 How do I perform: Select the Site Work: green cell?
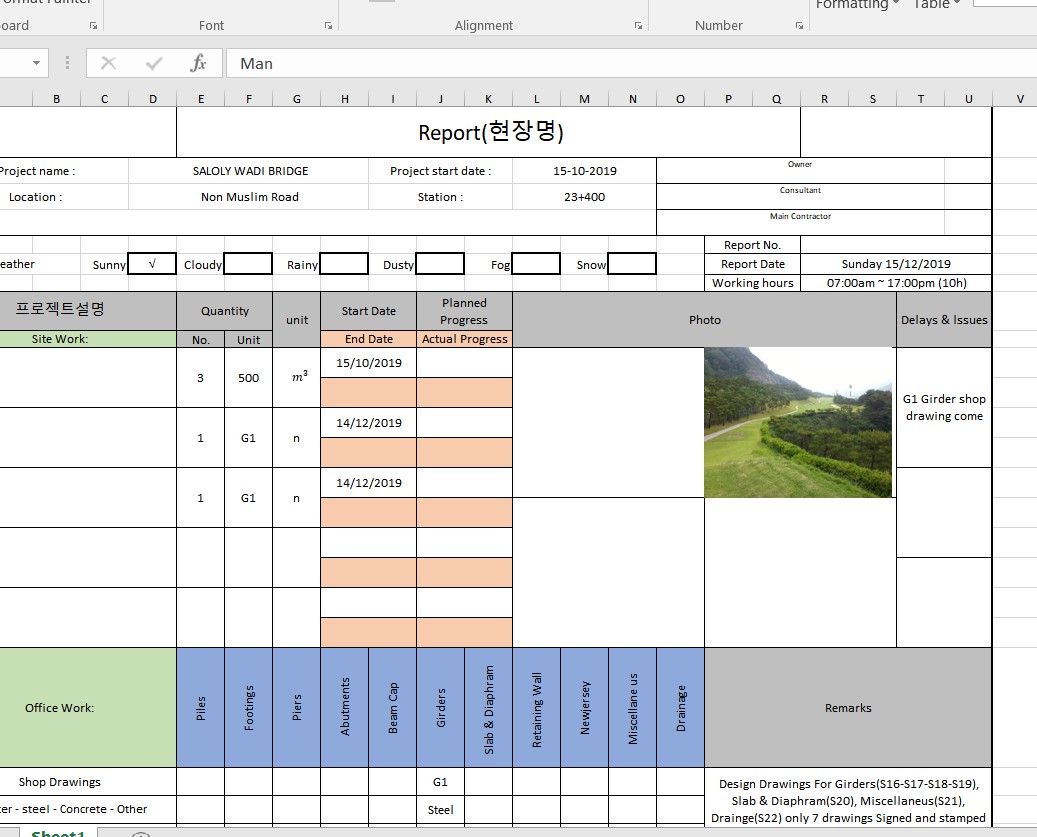[87, 339]
